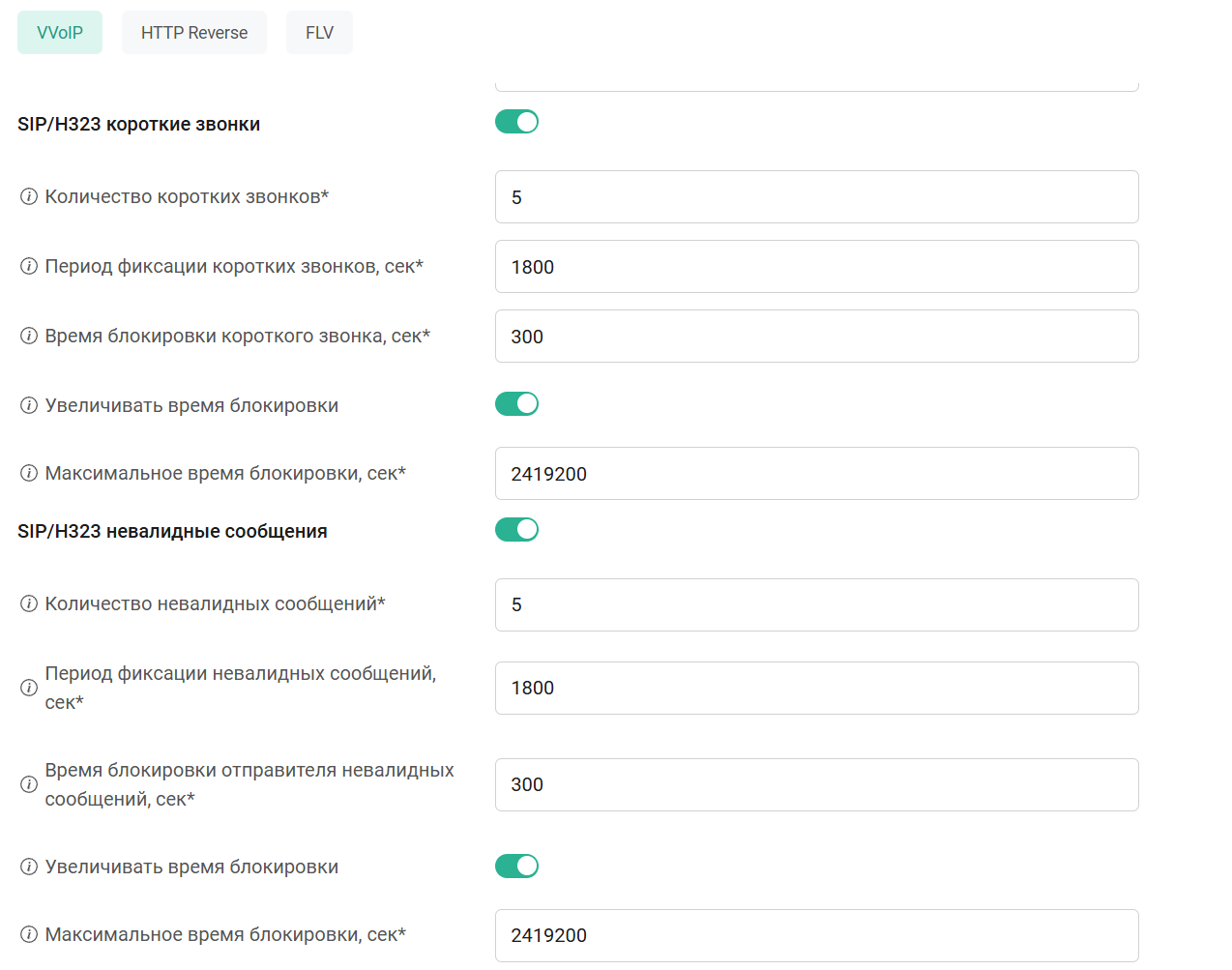This screenshot has height=970, width=1232.
Task: Focus the Период фиксации коротких звонков field
Action: click(x=816, y=267)
